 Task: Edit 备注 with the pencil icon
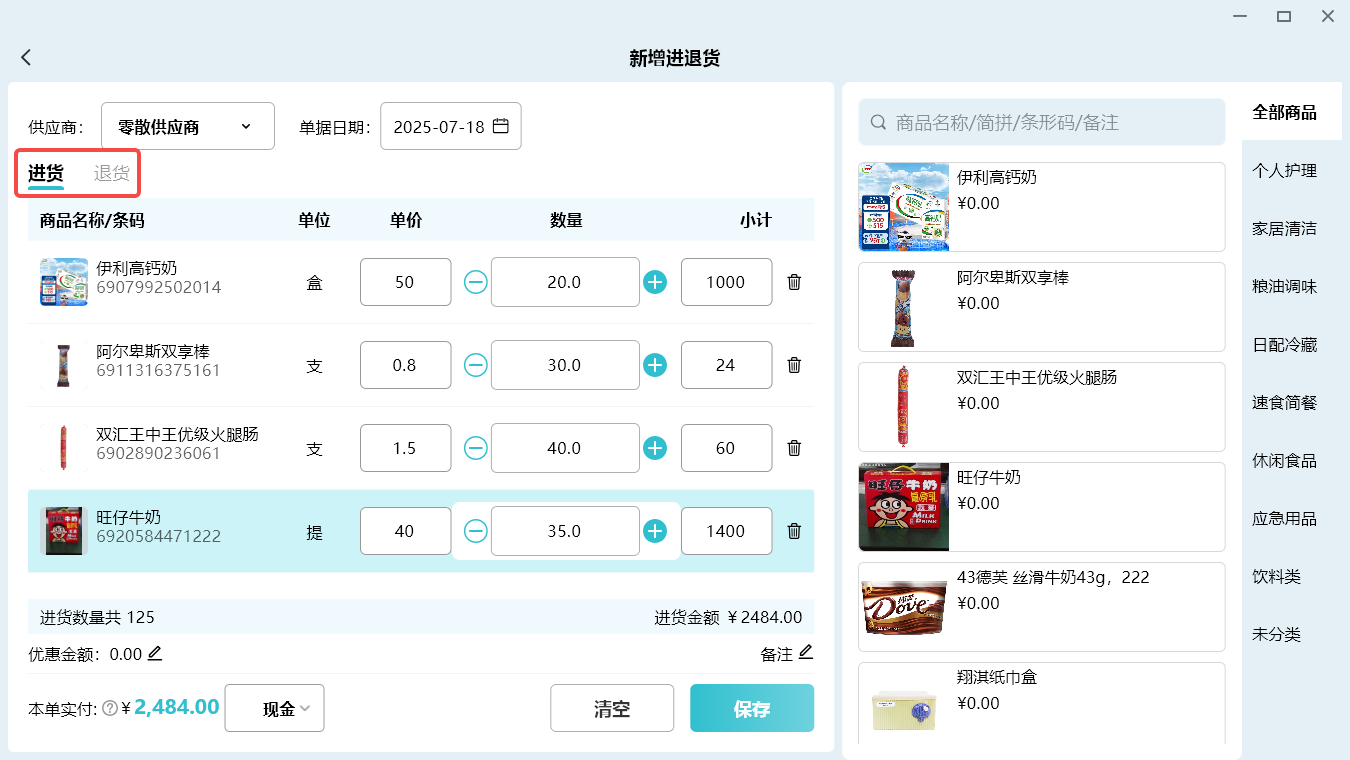[805, 653]
